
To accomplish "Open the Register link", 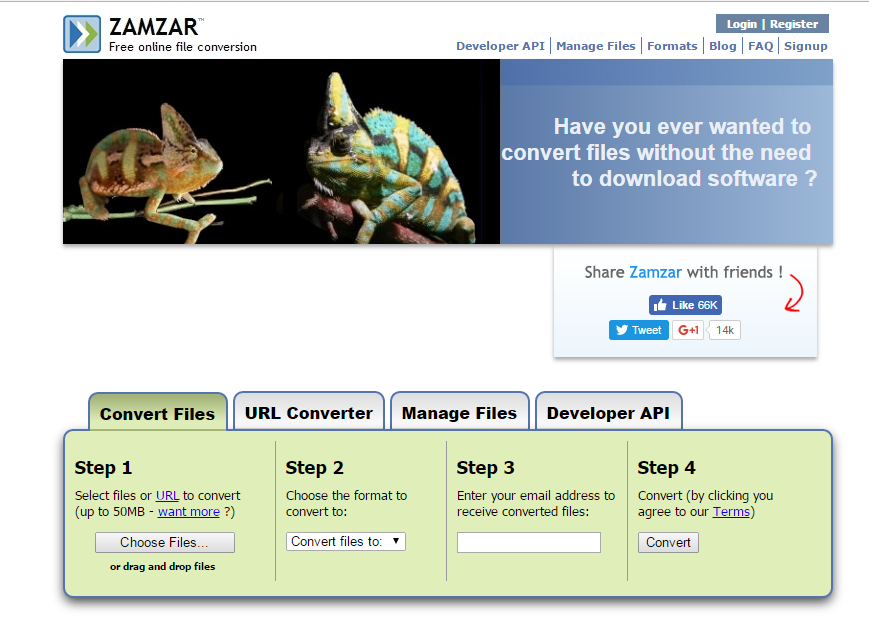I will tap(794, 24).
